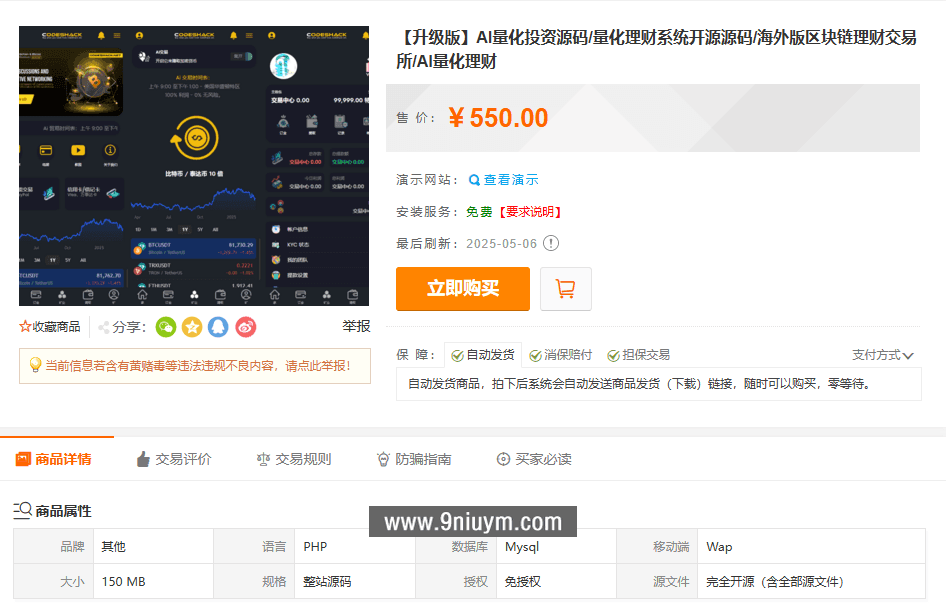
Task: Share via the QQ penguin icon
Action: click(x=217, y=327)
